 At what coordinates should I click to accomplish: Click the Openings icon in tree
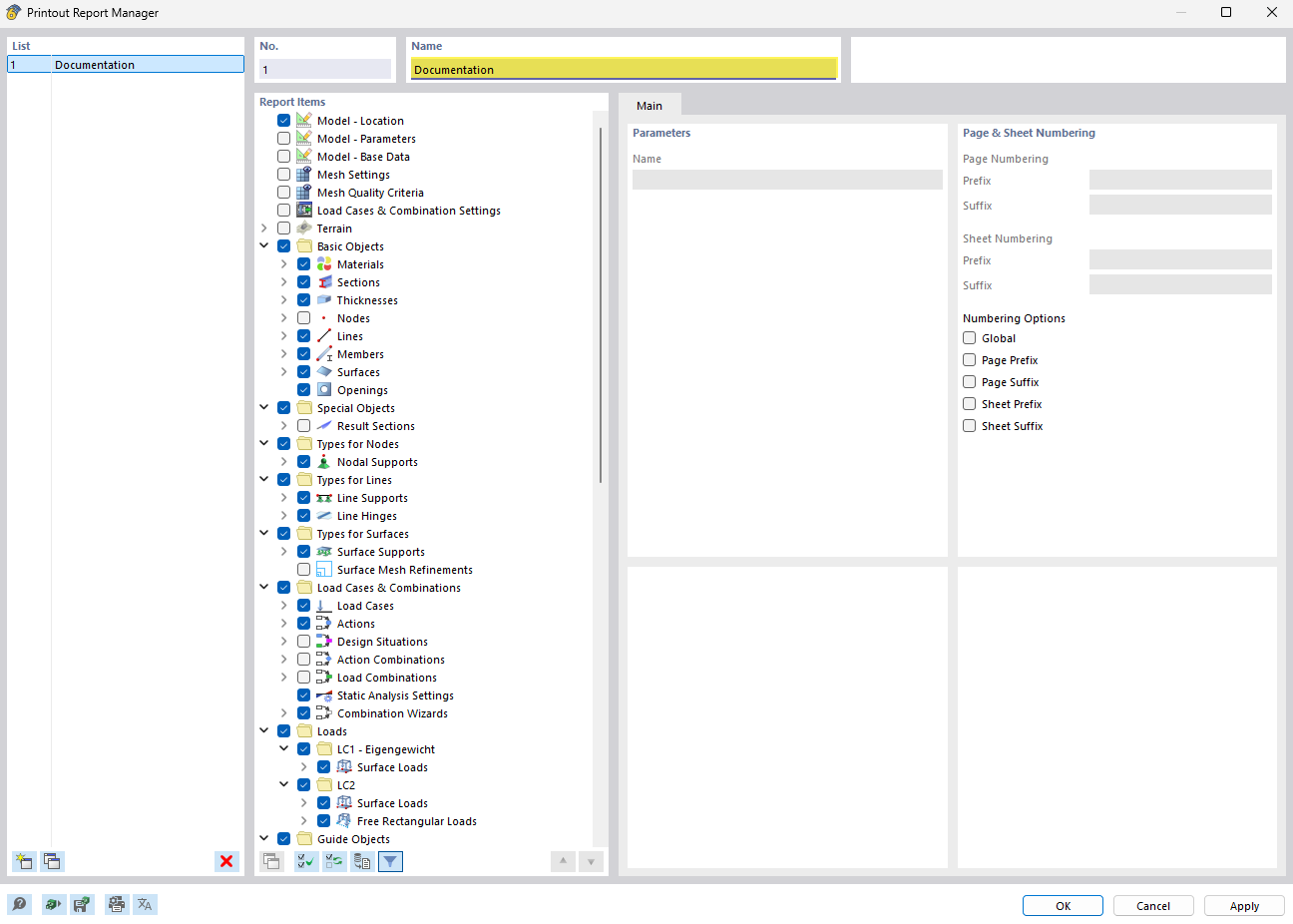coord(324,390)
